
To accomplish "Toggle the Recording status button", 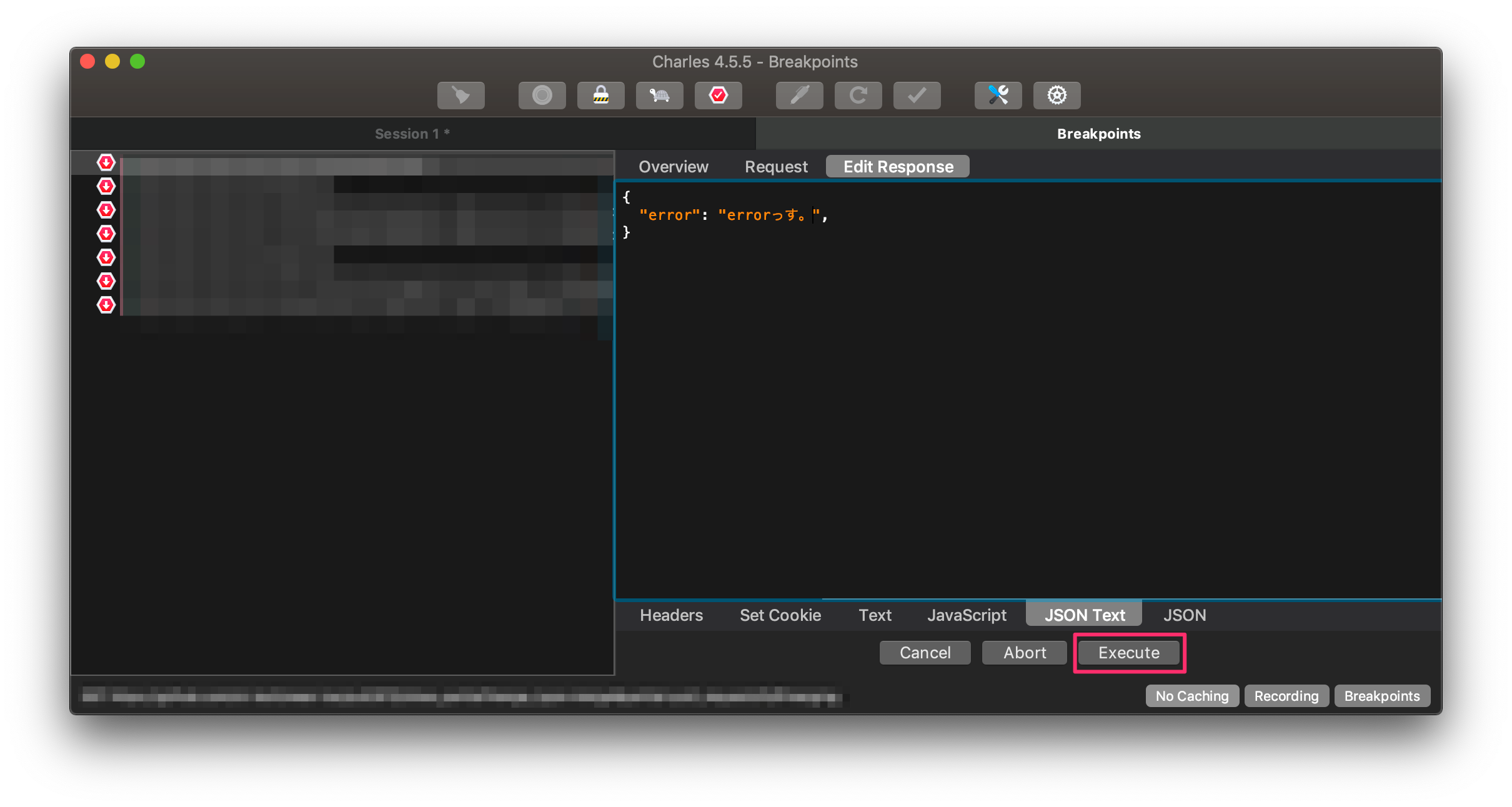I will point(1286,696).
